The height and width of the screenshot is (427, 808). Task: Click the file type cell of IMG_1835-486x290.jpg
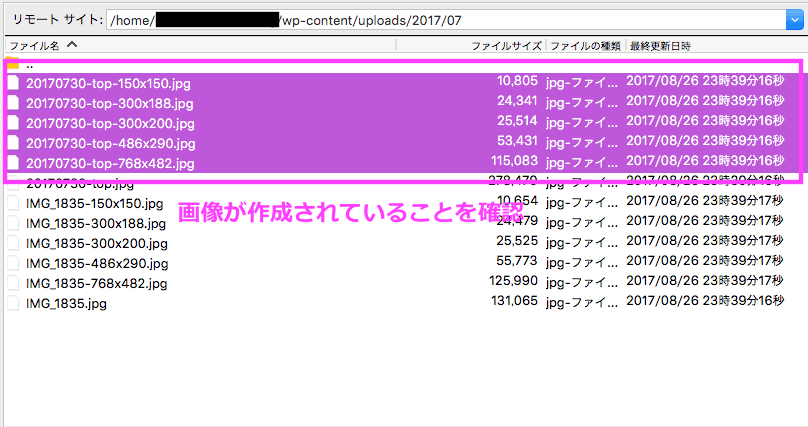[x=582, y=262]
